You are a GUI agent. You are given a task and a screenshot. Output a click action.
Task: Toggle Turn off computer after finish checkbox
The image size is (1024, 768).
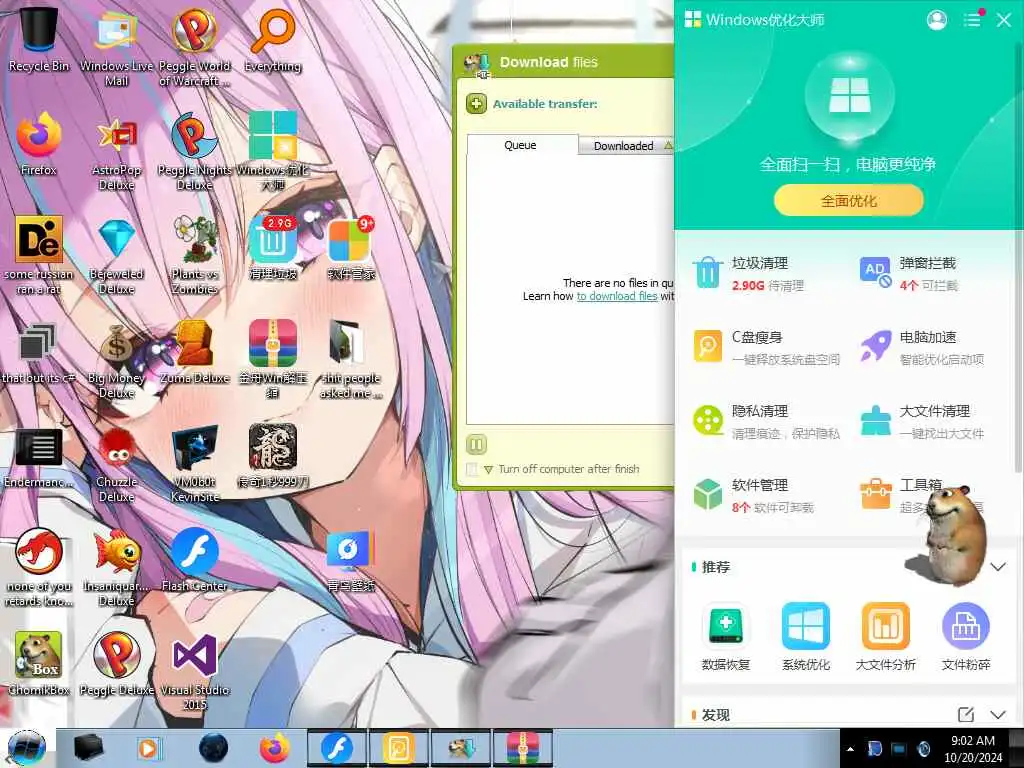pos(472,469)
